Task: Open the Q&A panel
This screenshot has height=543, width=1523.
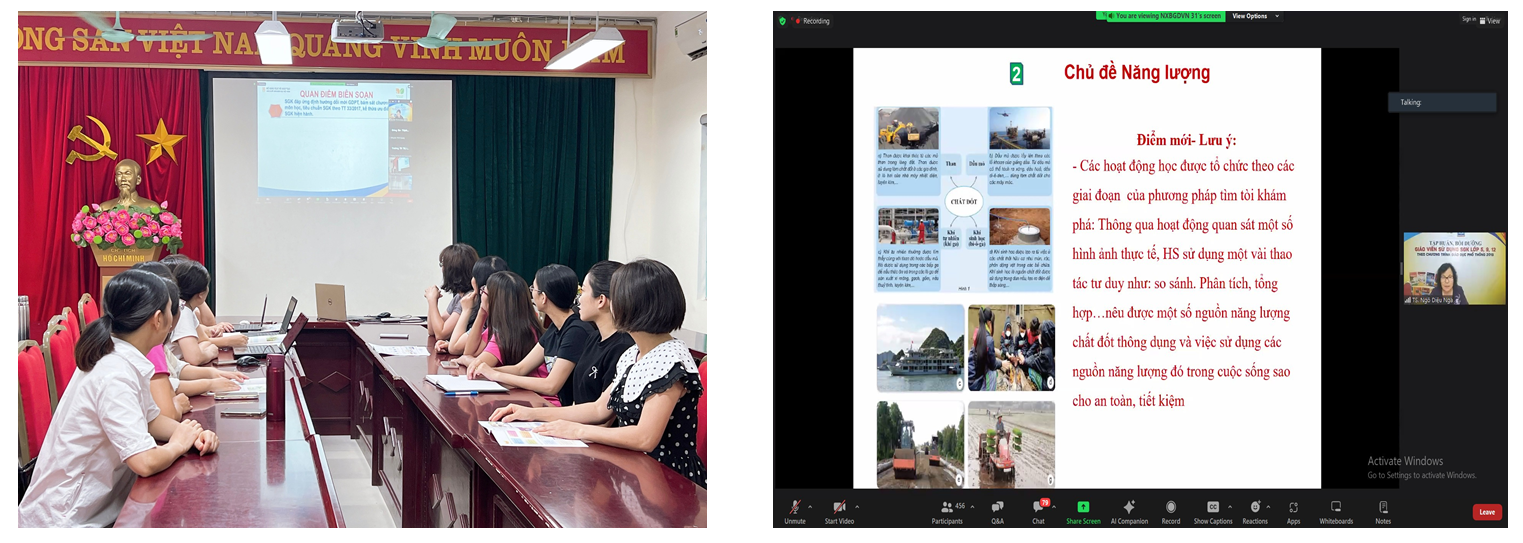Action: point(997,511)
